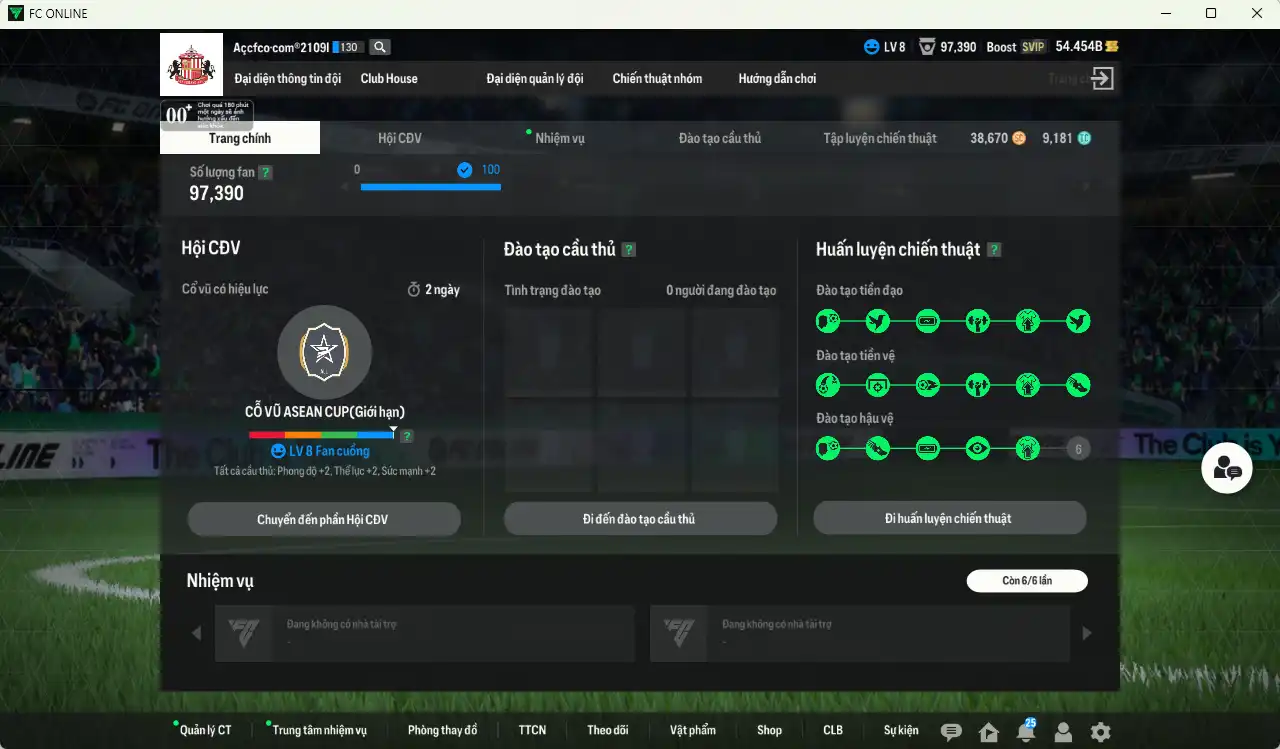This screenshot has width=1280, height=749.
Task: Open the chat bubble icon in the bottom bar
Action: coord(951,732)
